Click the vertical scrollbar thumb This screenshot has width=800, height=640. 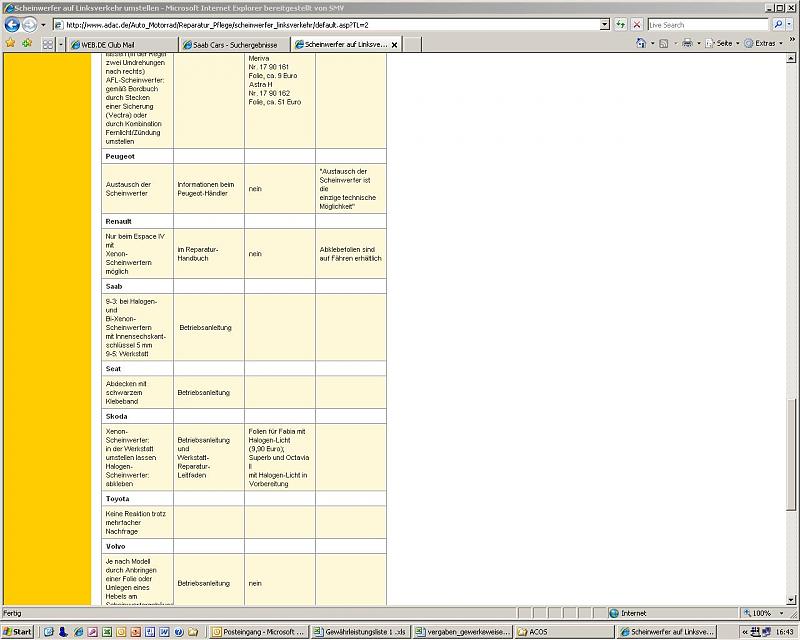pyautogui.click(x=791, y=454)
